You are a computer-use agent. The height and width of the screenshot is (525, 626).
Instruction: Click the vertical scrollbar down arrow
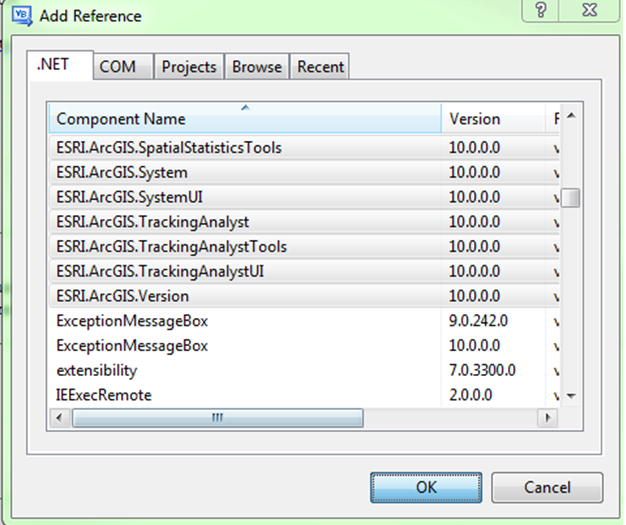click(571, 396)
